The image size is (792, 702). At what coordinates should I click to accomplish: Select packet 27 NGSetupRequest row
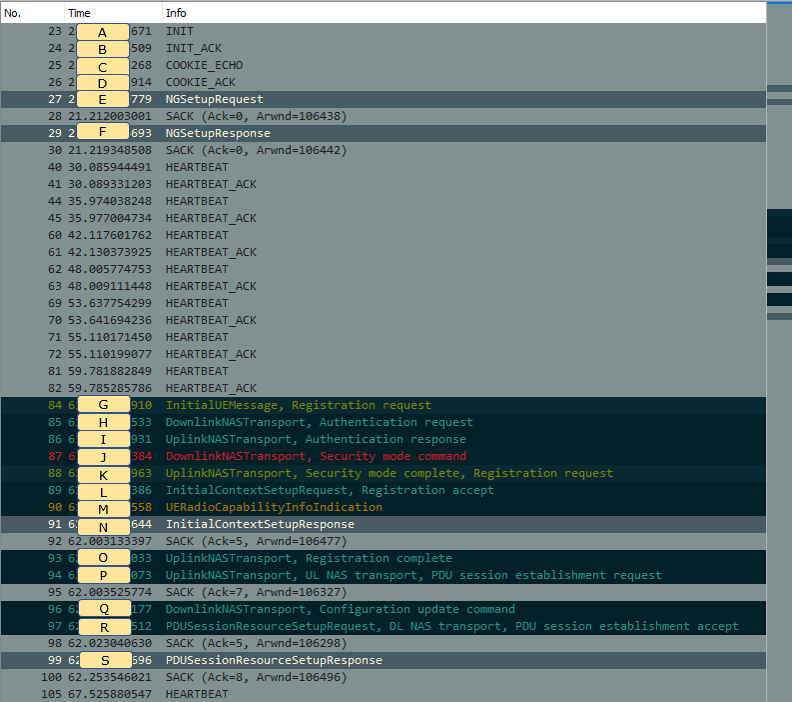click(383, 99)
